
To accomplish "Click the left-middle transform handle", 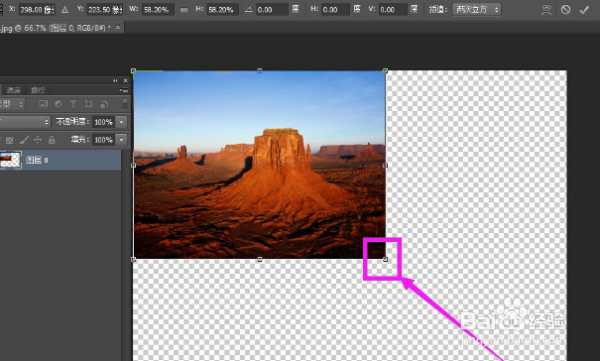I will (x=134, y=165).
